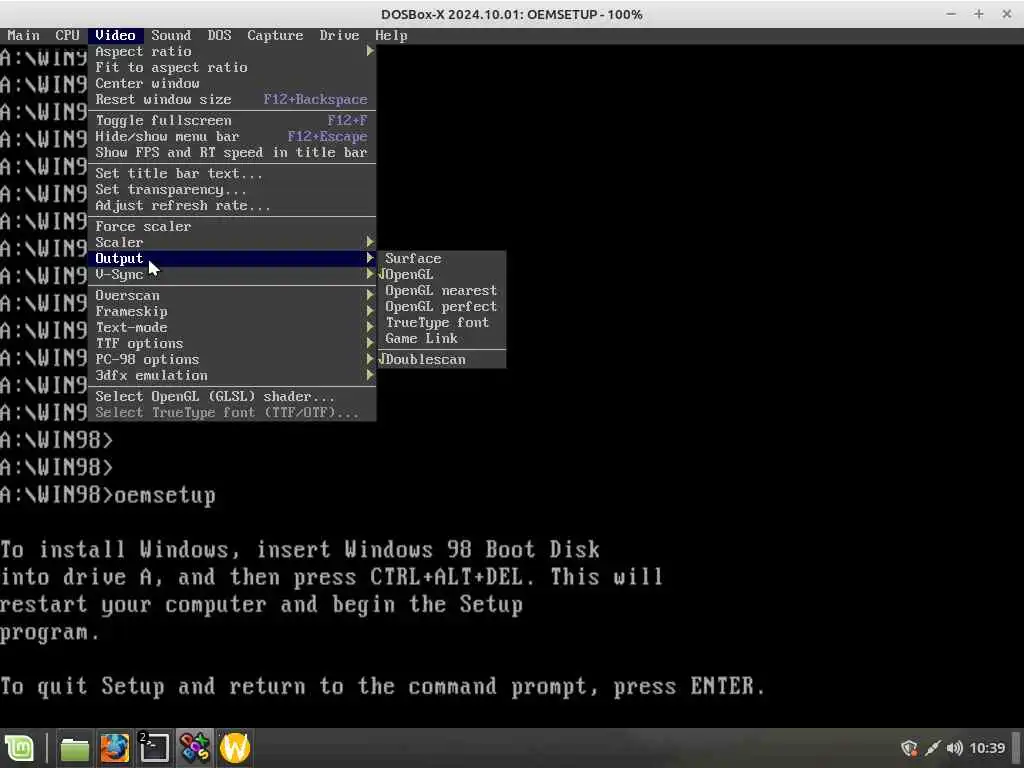
Task: Open the CPU menu
Action: pos(67,35)
